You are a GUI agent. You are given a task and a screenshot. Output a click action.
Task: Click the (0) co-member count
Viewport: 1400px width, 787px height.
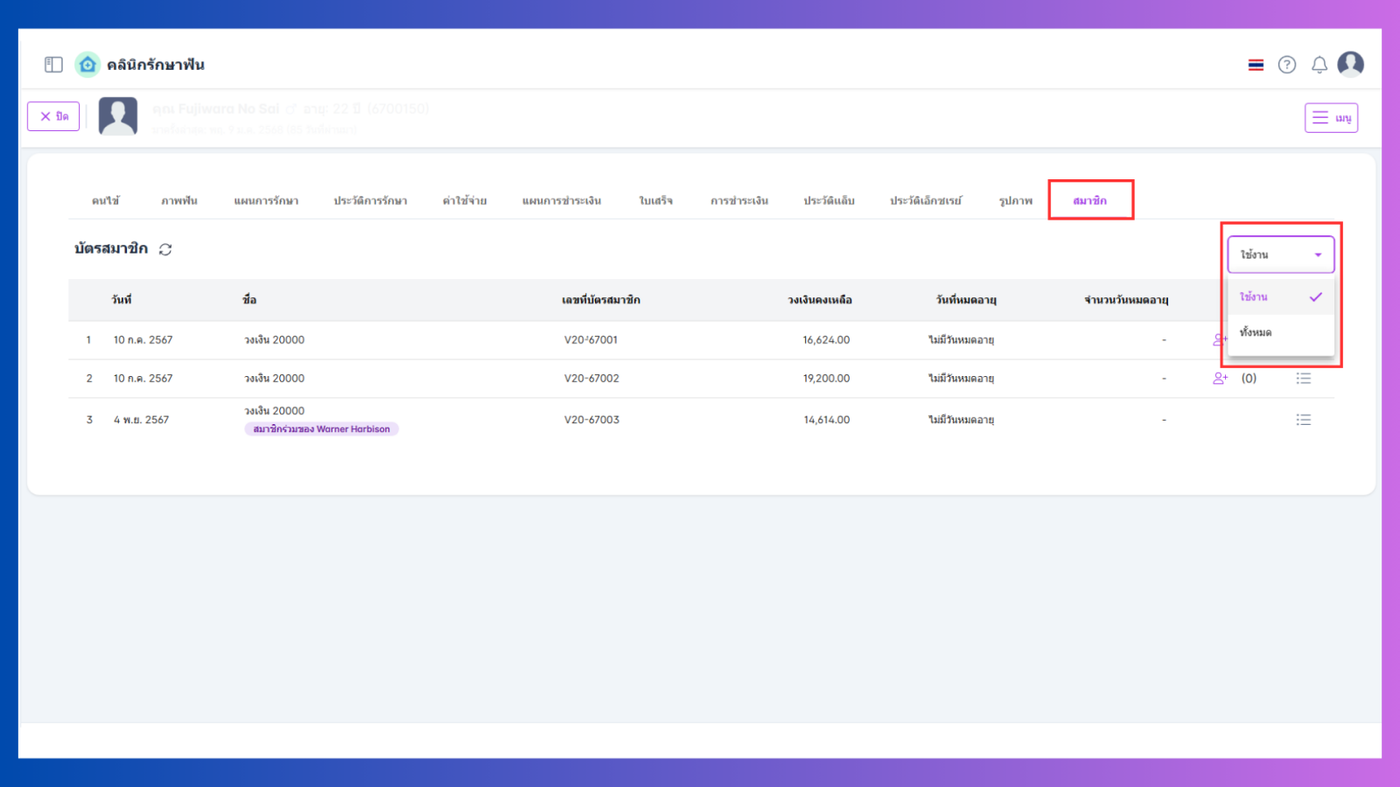tap(1249, 379)
